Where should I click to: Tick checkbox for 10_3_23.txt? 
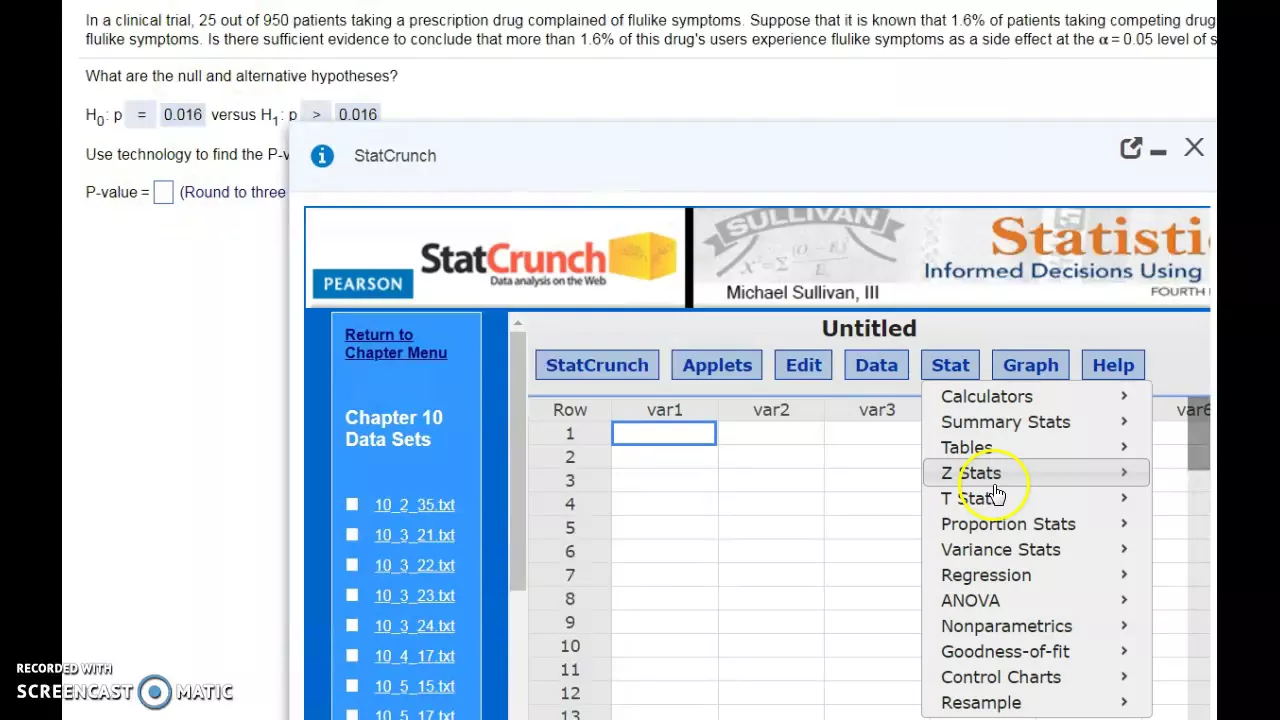point(352,595)
